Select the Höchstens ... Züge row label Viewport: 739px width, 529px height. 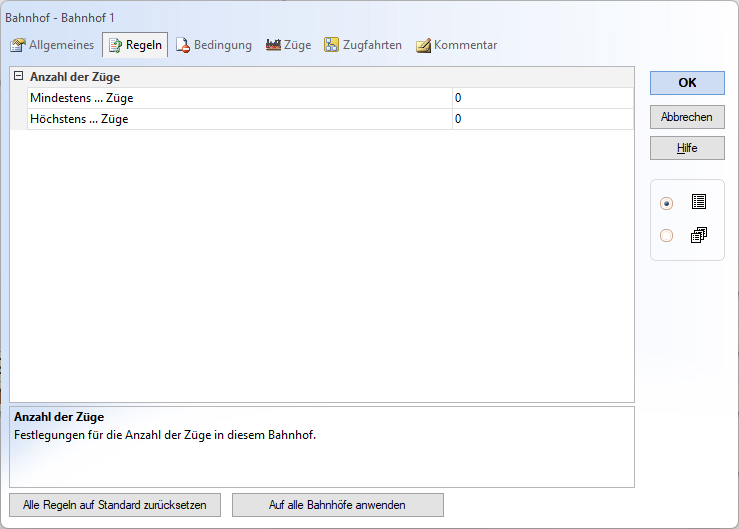point(80,119)
